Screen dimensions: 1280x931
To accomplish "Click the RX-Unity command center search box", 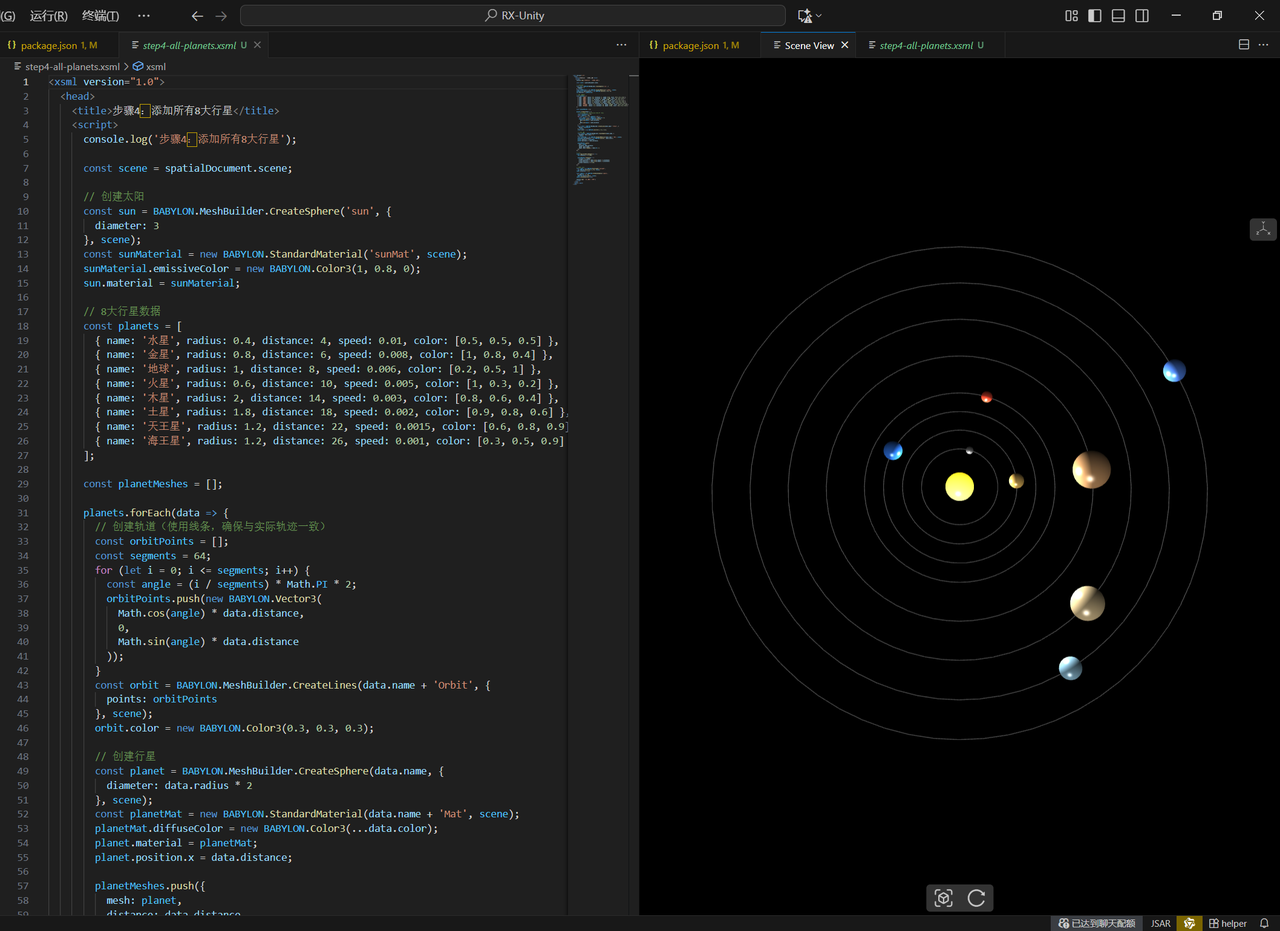I will (513, 16).
